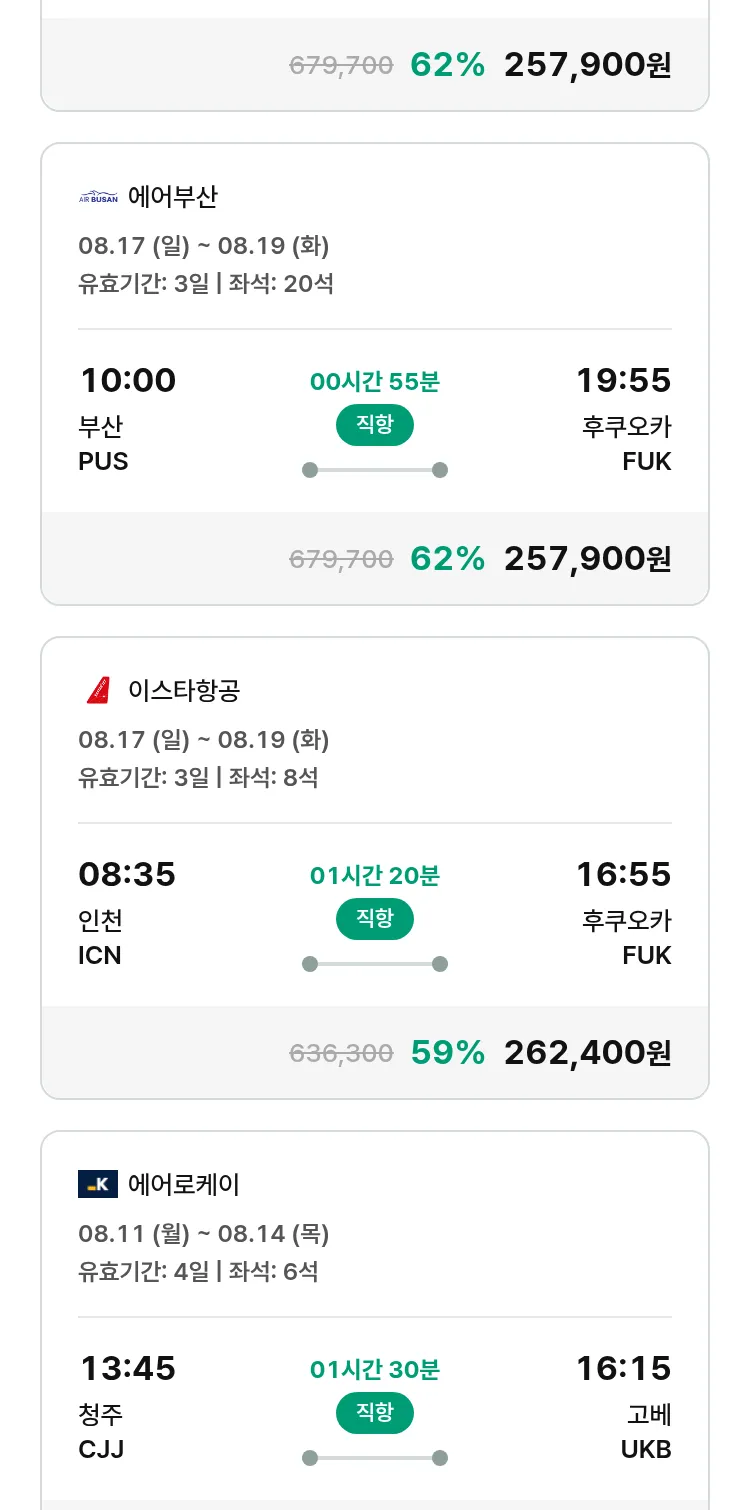The height and width of the screenshot is (1510, 750).
Task: Tap the 직항 badge on Incheon flight
Action: point(374,919)
